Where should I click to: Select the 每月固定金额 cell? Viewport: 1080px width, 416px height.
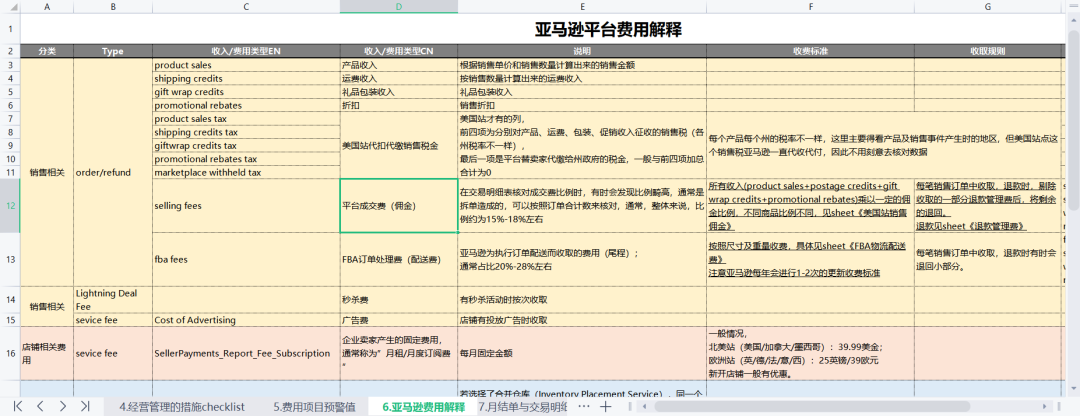tap(582, 353)
